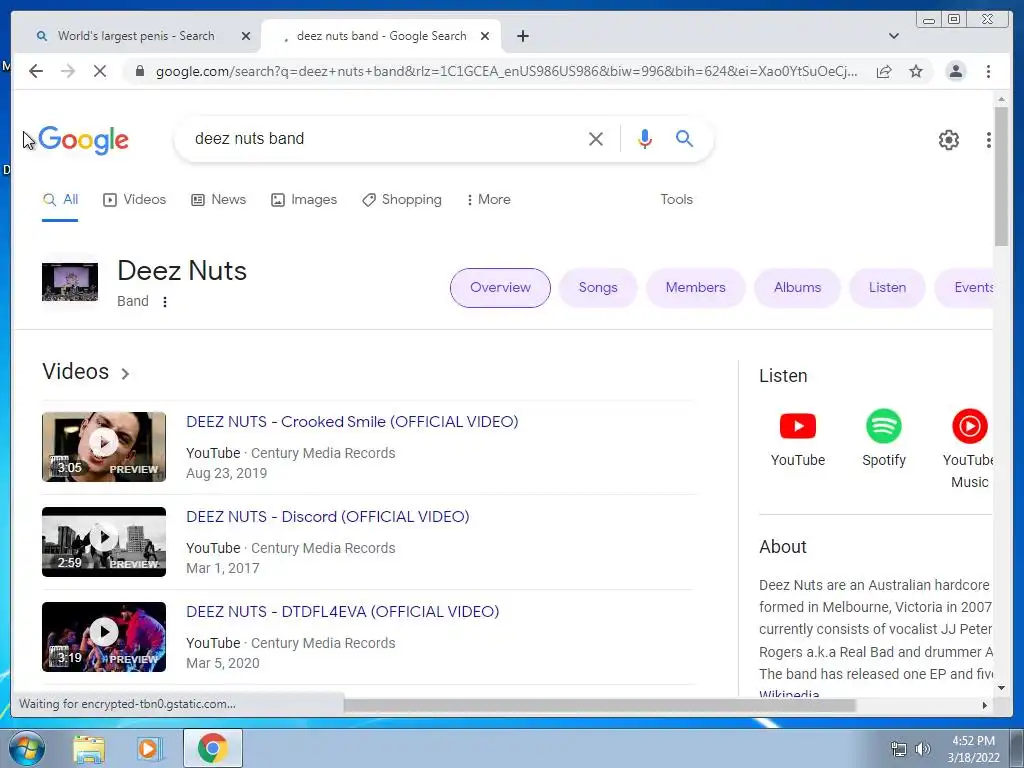The width and height of the screenshot is (1024, 768).
Task: Open a new browser tab
Action: pyautogui.click(x=522, y=36)
